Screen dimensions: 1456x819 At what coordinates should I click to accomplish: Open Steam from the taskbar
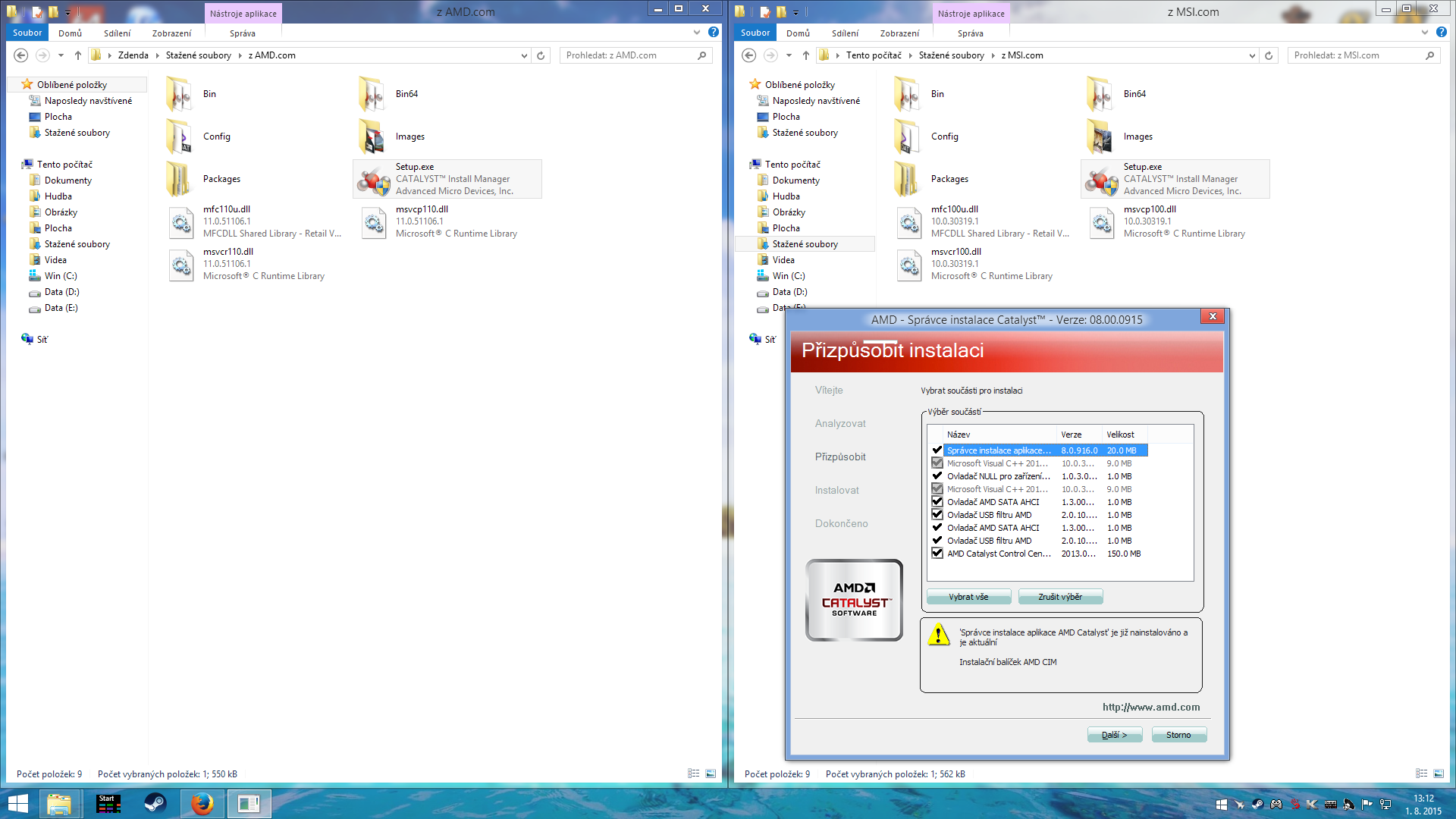pyautogui.click(x=155, y=803)
